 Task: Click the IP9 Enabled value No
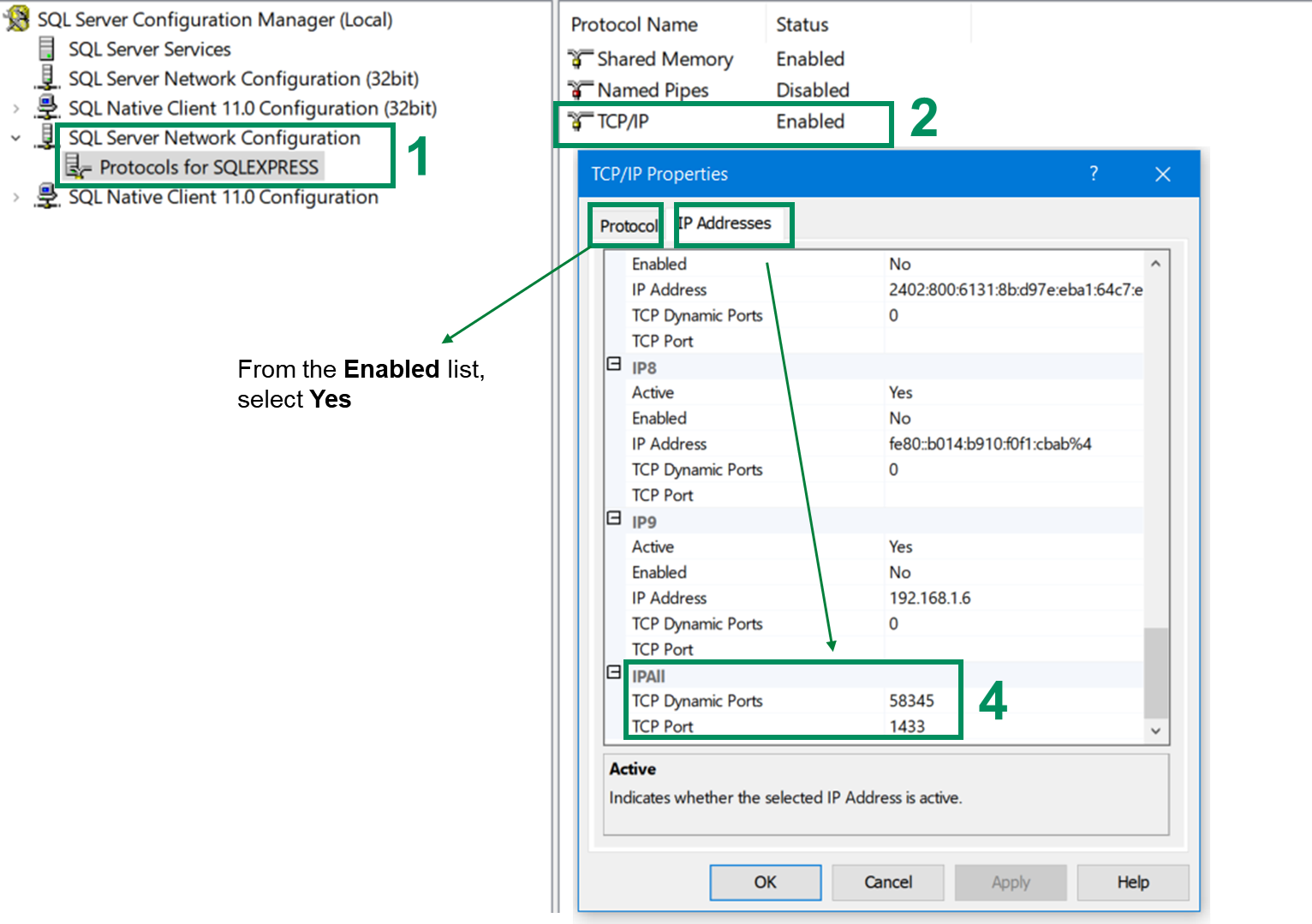tap(899, 572)
